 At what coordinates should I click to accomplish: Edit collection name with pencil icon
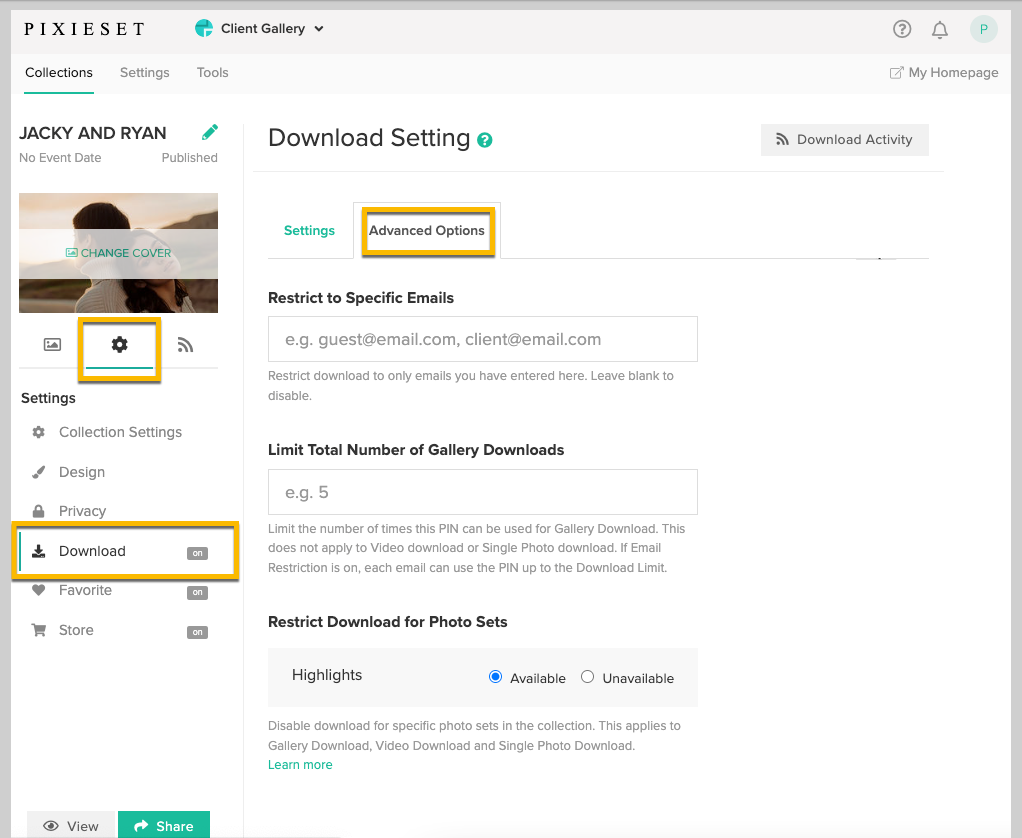coord(210,132)
